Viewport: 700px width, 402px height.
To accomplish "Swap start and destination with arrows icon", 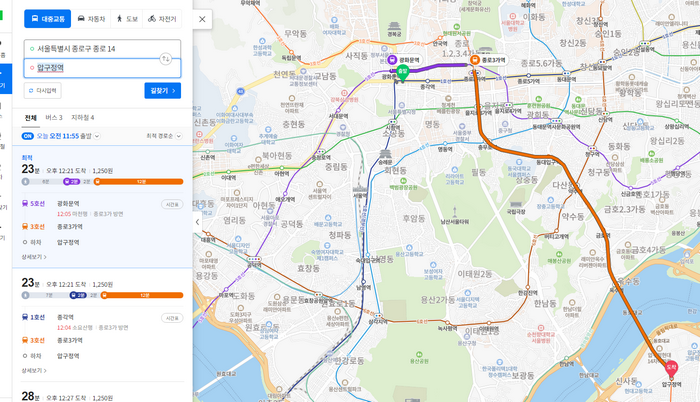I will point(166,59).
